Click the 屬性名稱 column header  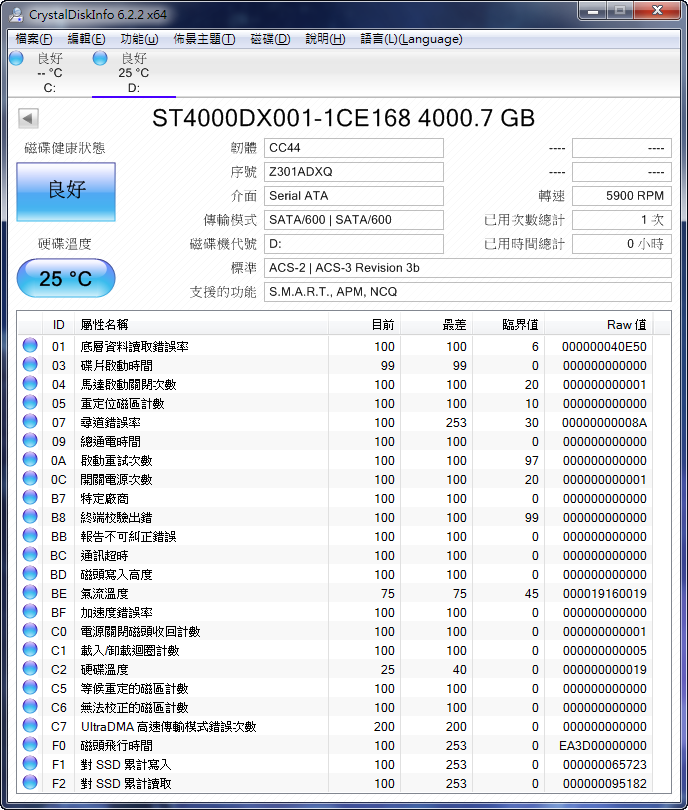(x=201, y=325)
